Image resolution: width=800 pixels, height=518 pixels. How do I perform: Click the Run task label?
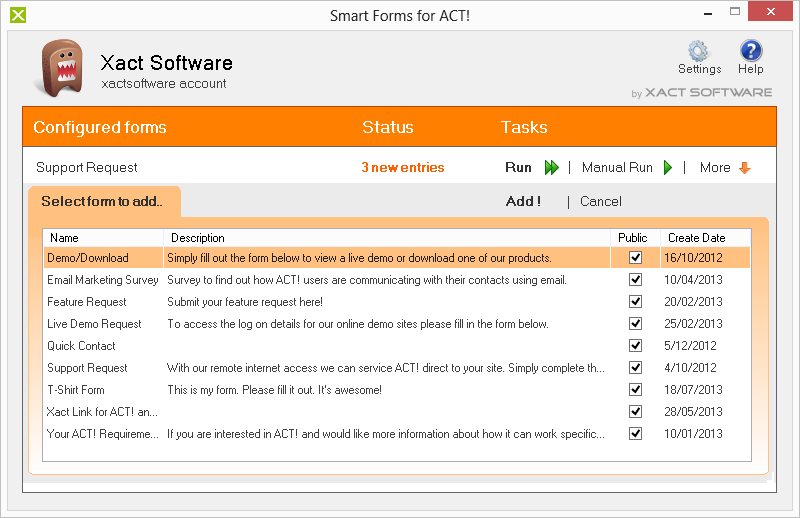click(x=518, y=167)
